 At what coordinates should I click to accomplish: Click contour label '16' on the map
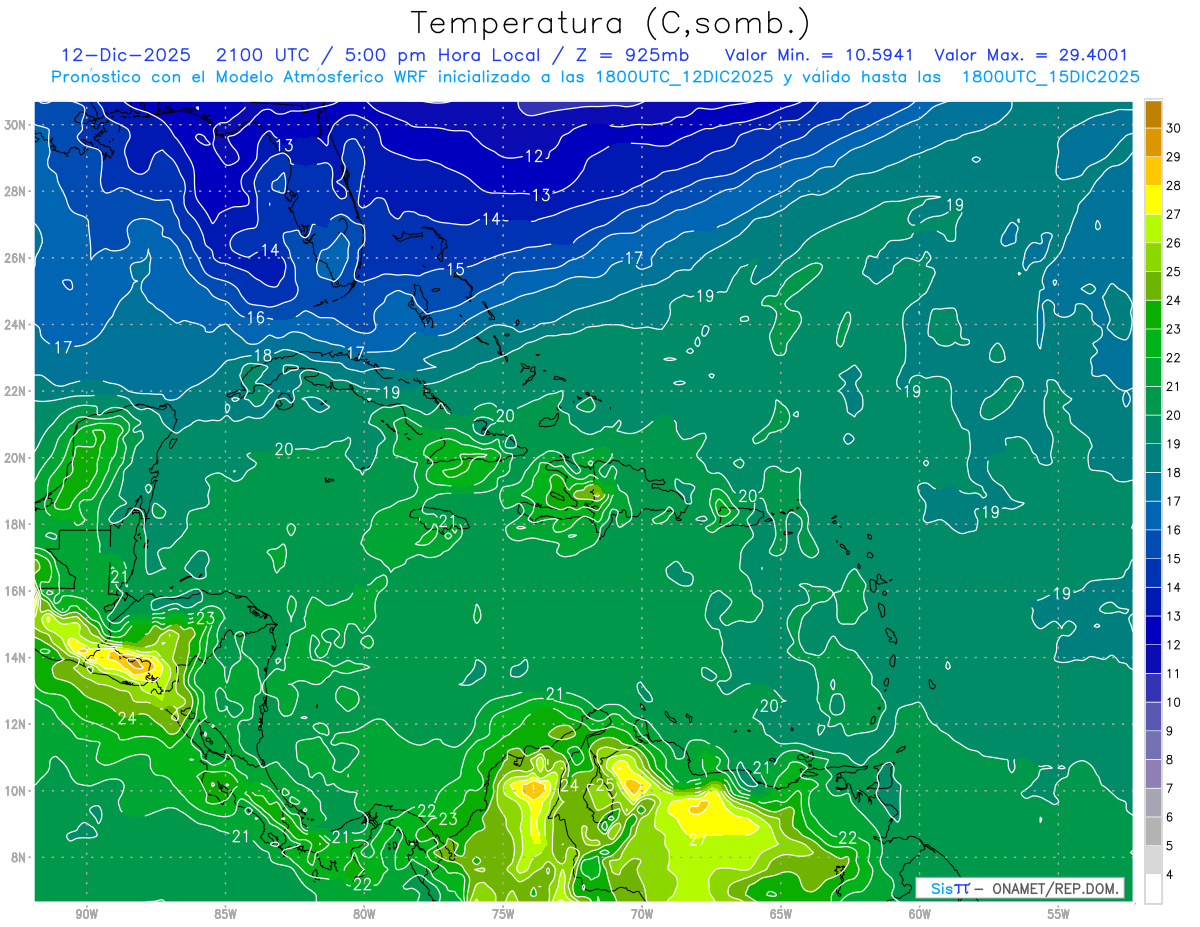[256, 317]
